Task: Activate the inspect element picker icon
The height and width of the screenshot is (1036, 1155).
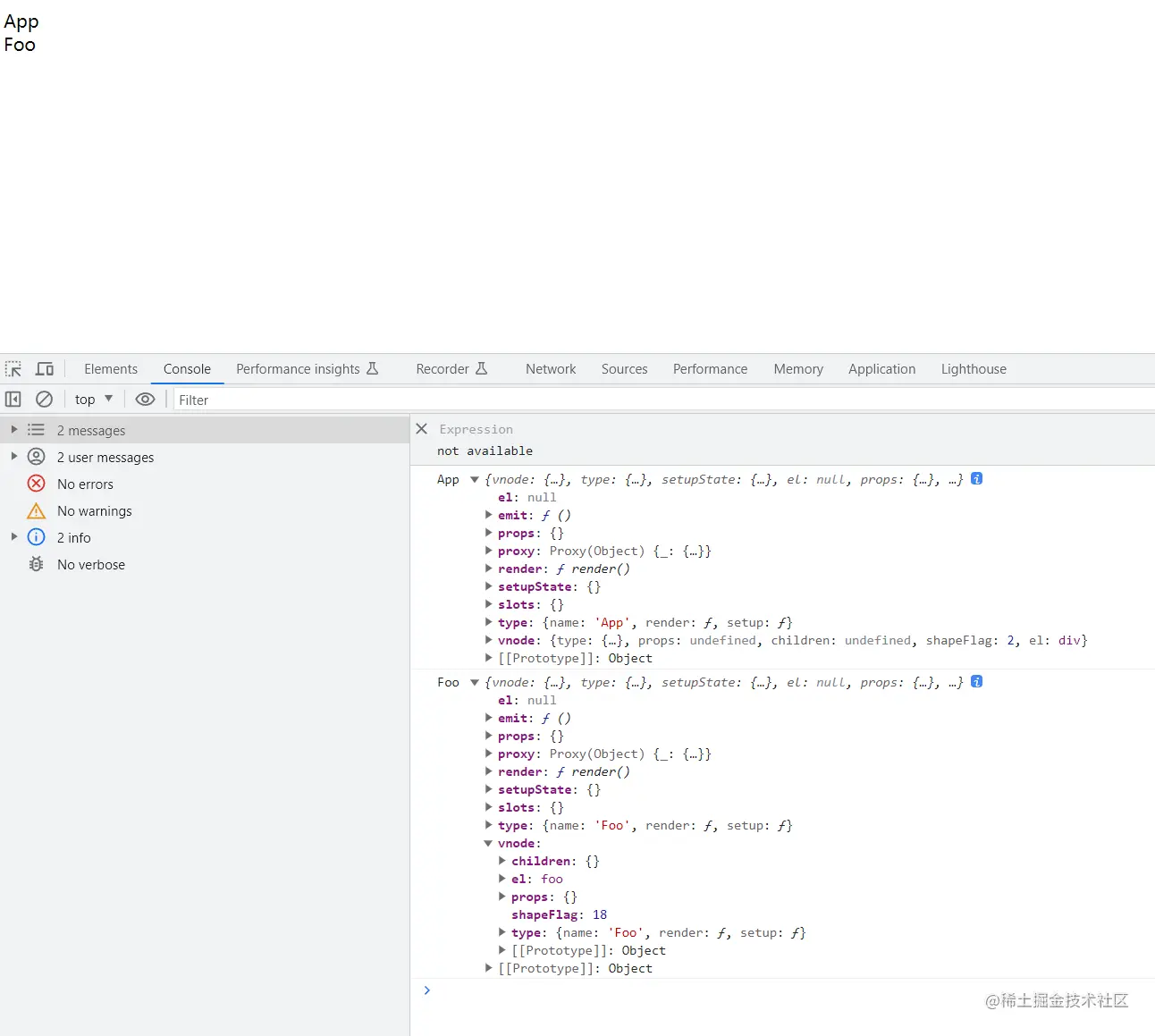Action: click(x=13, y=369)
